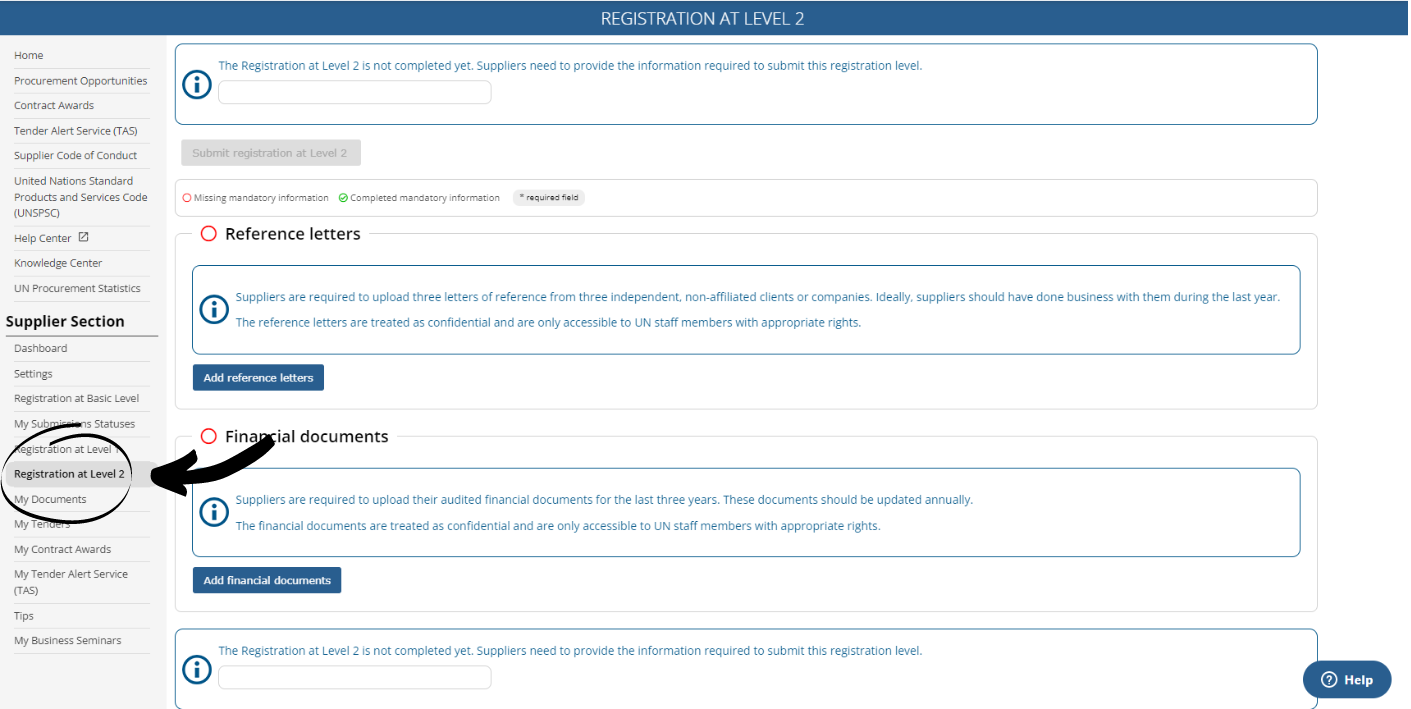Navigate to UN Procurement Statistics
1411x709 pixels.
point(77,288)
